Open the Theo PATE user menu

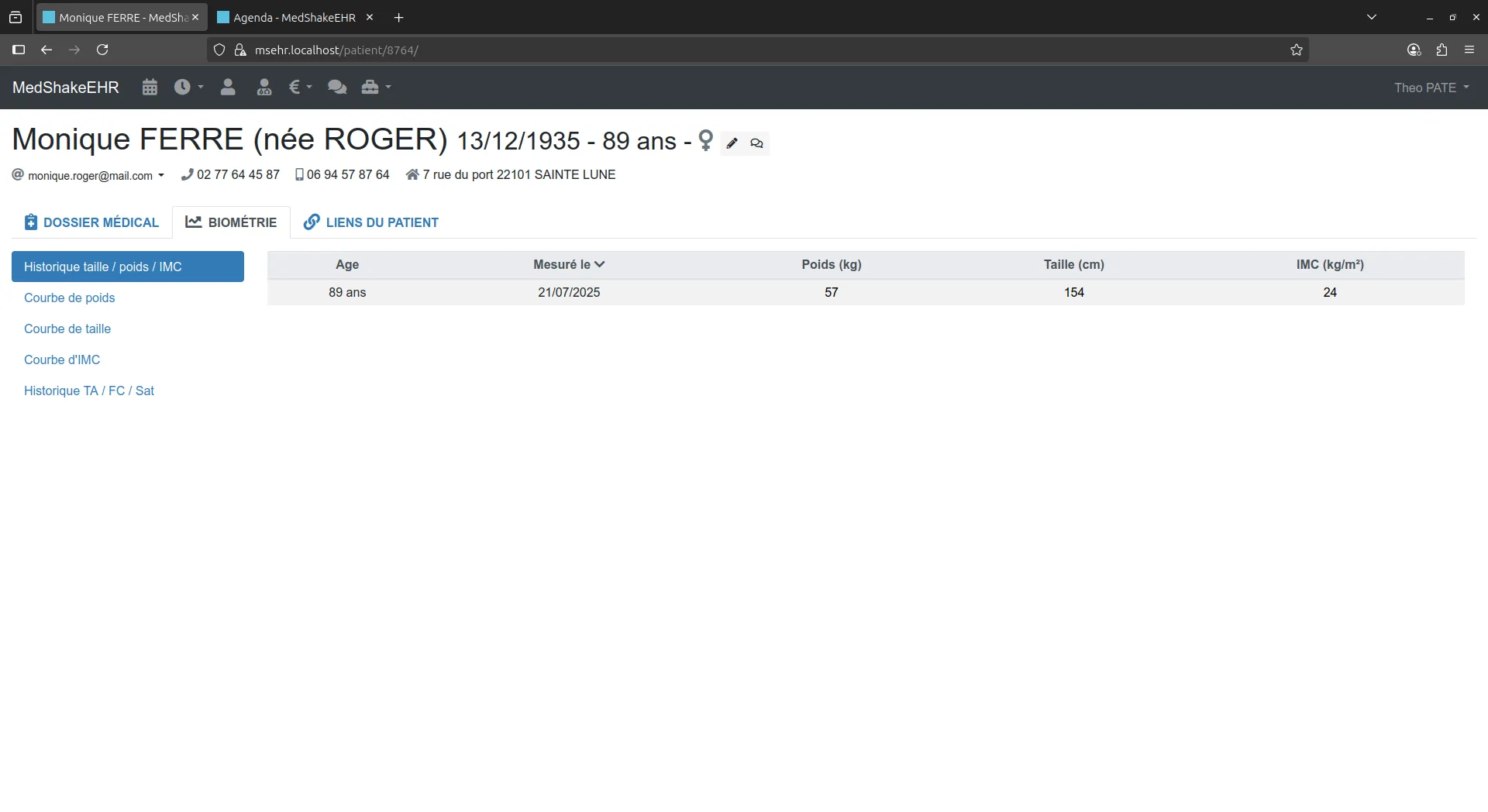click(1431, 88)
